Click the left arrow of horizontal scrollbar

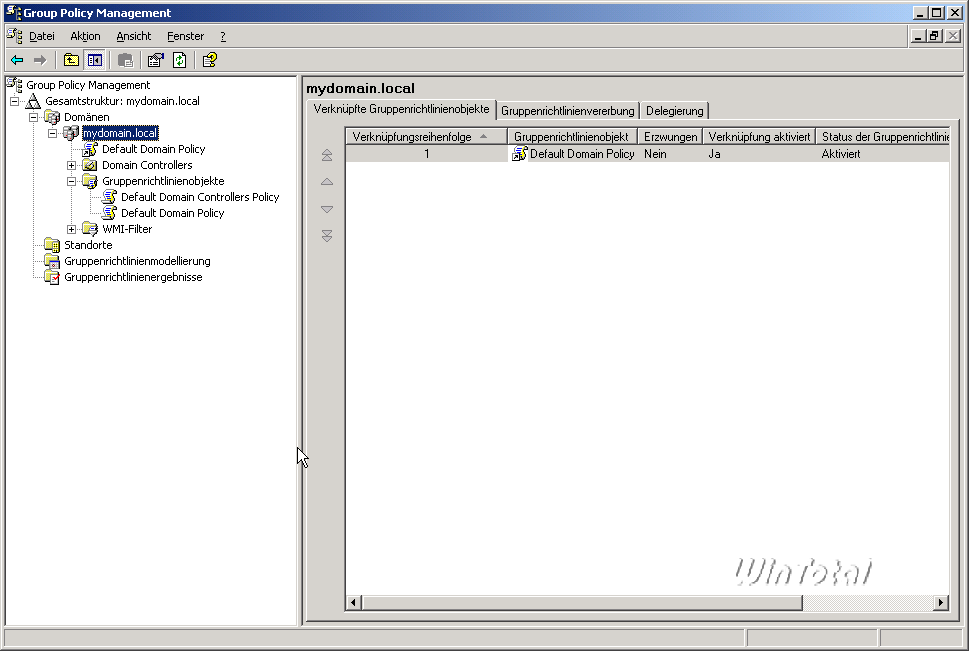353,602
